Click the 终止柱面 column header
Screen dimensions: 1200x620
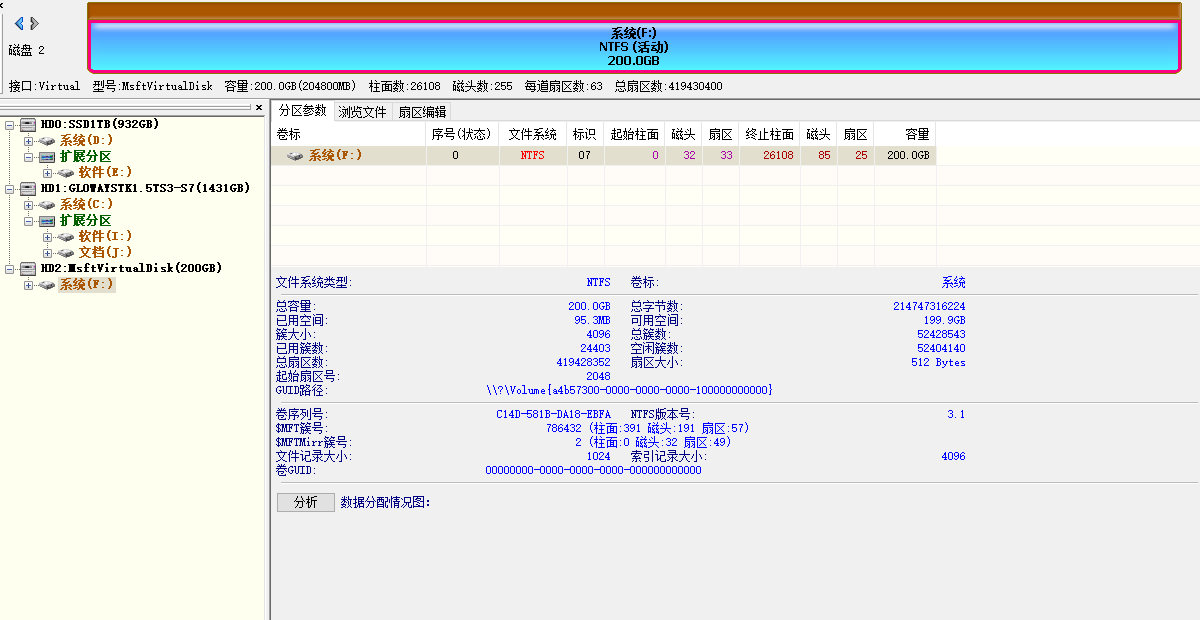[770, 134]
